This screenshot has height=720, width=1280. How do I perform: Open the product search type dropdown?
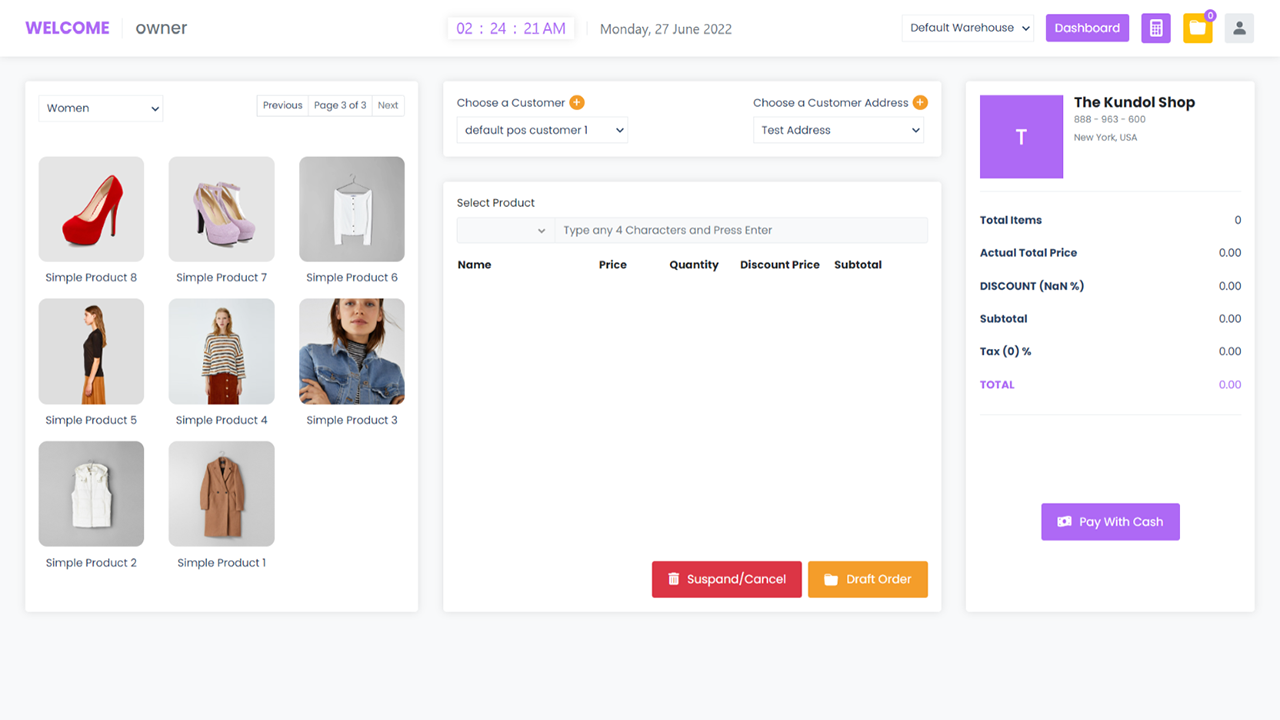click(506, 230)
